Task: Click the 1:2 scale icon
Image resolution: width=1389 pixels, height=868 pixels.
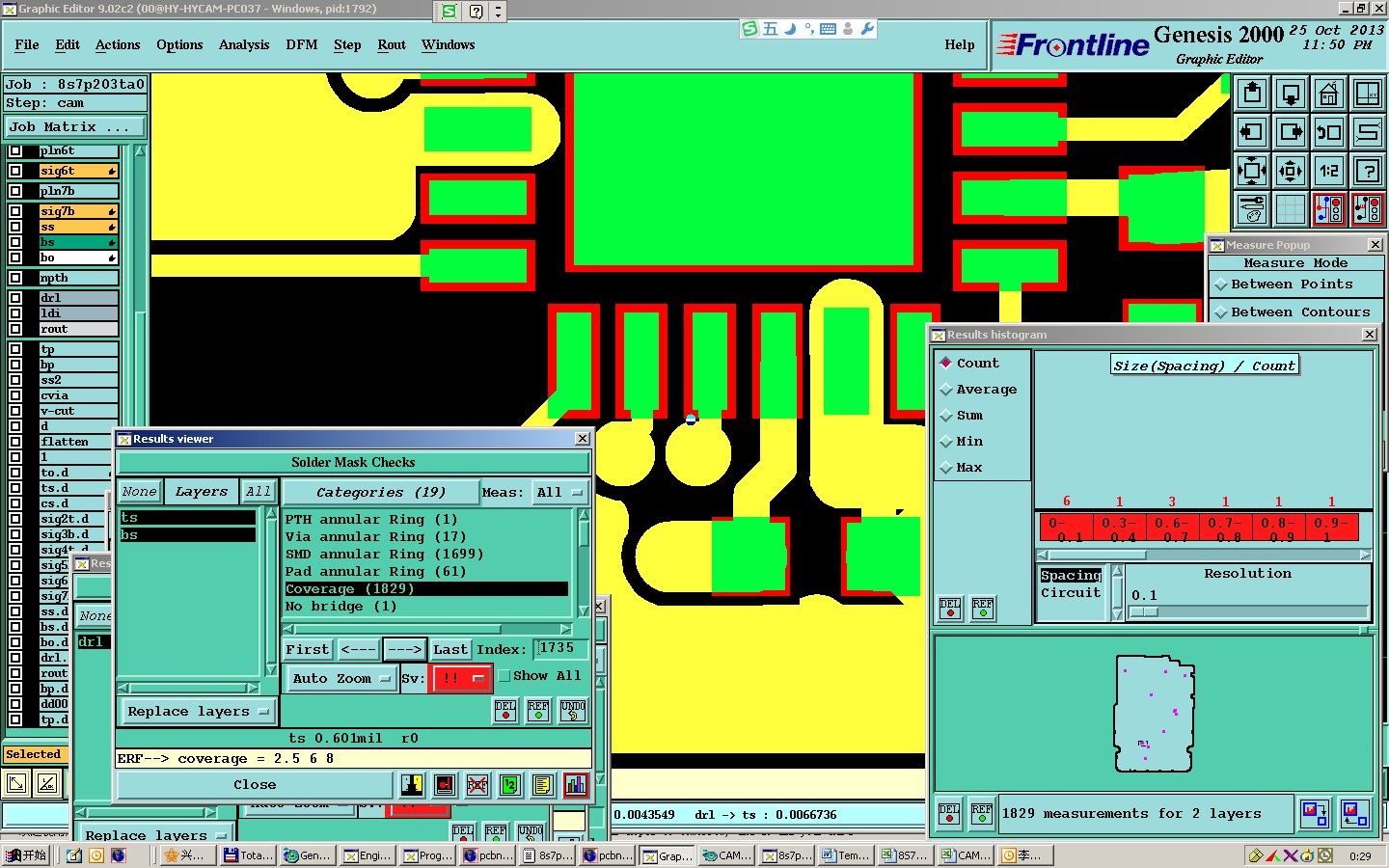Action: click(1329, 171)
